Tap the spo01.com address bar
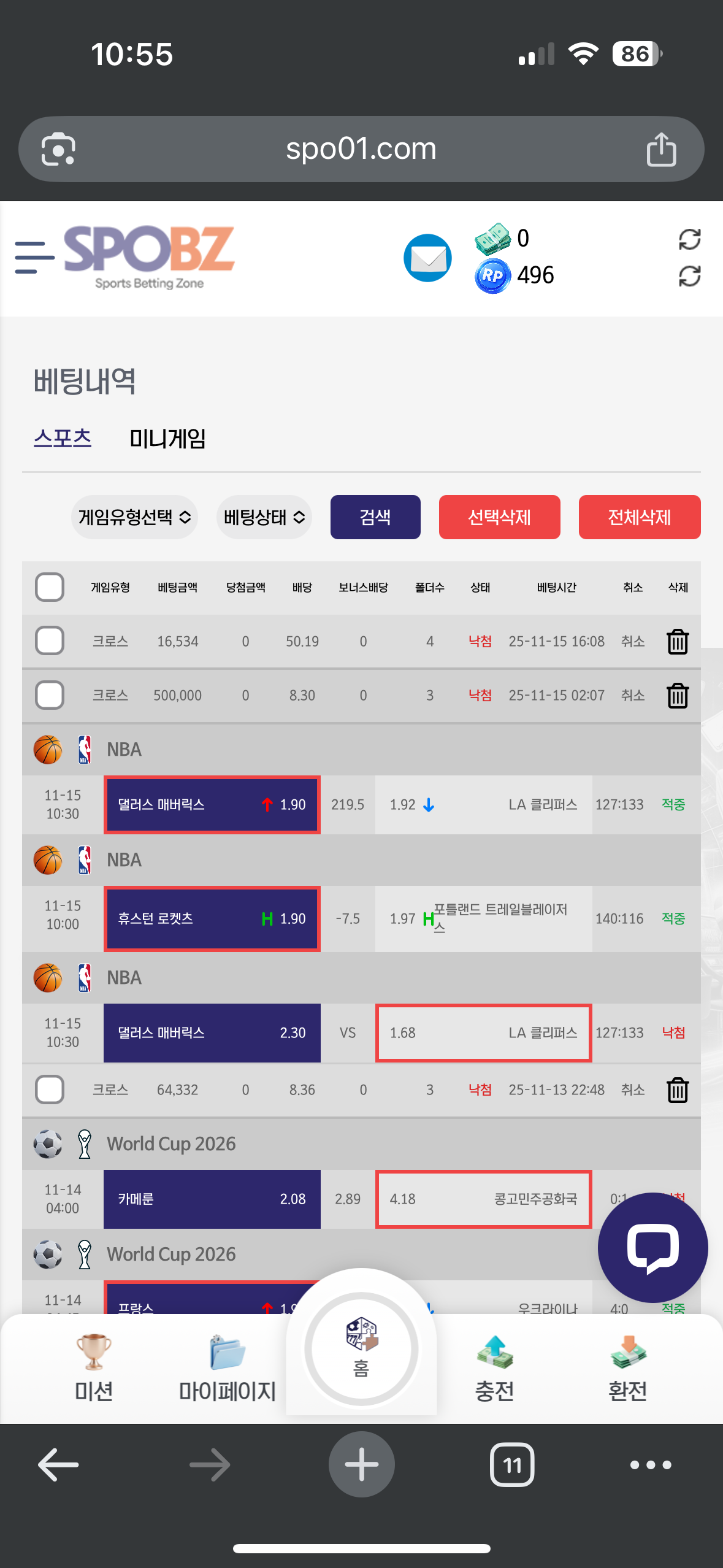Viewport: 723px width, 1568px height. (x=361, y=149)
